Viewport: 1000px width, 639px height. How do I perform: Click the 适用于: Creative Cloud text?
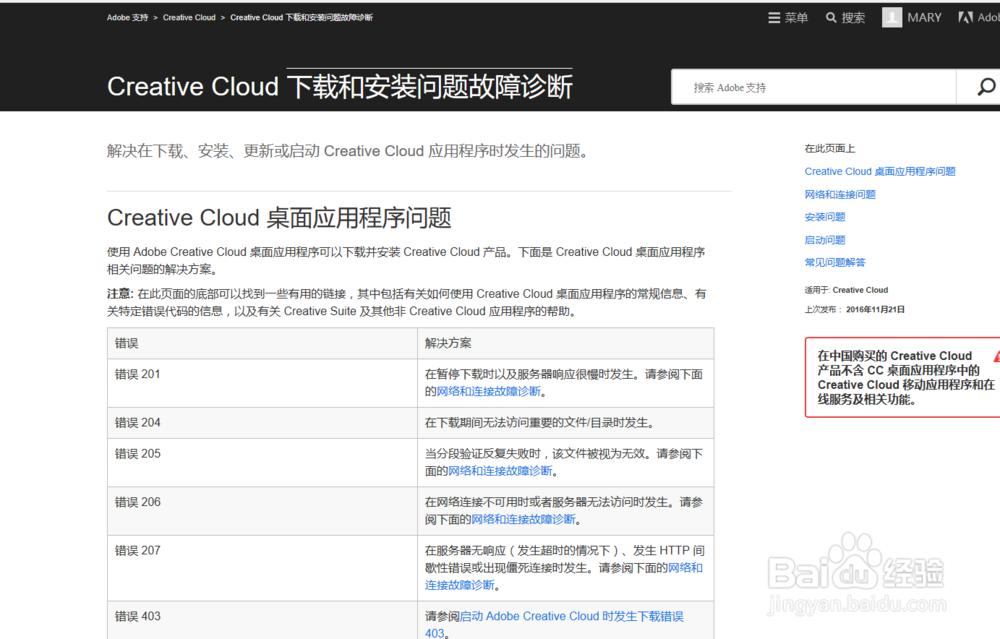[x=846, y=290]
